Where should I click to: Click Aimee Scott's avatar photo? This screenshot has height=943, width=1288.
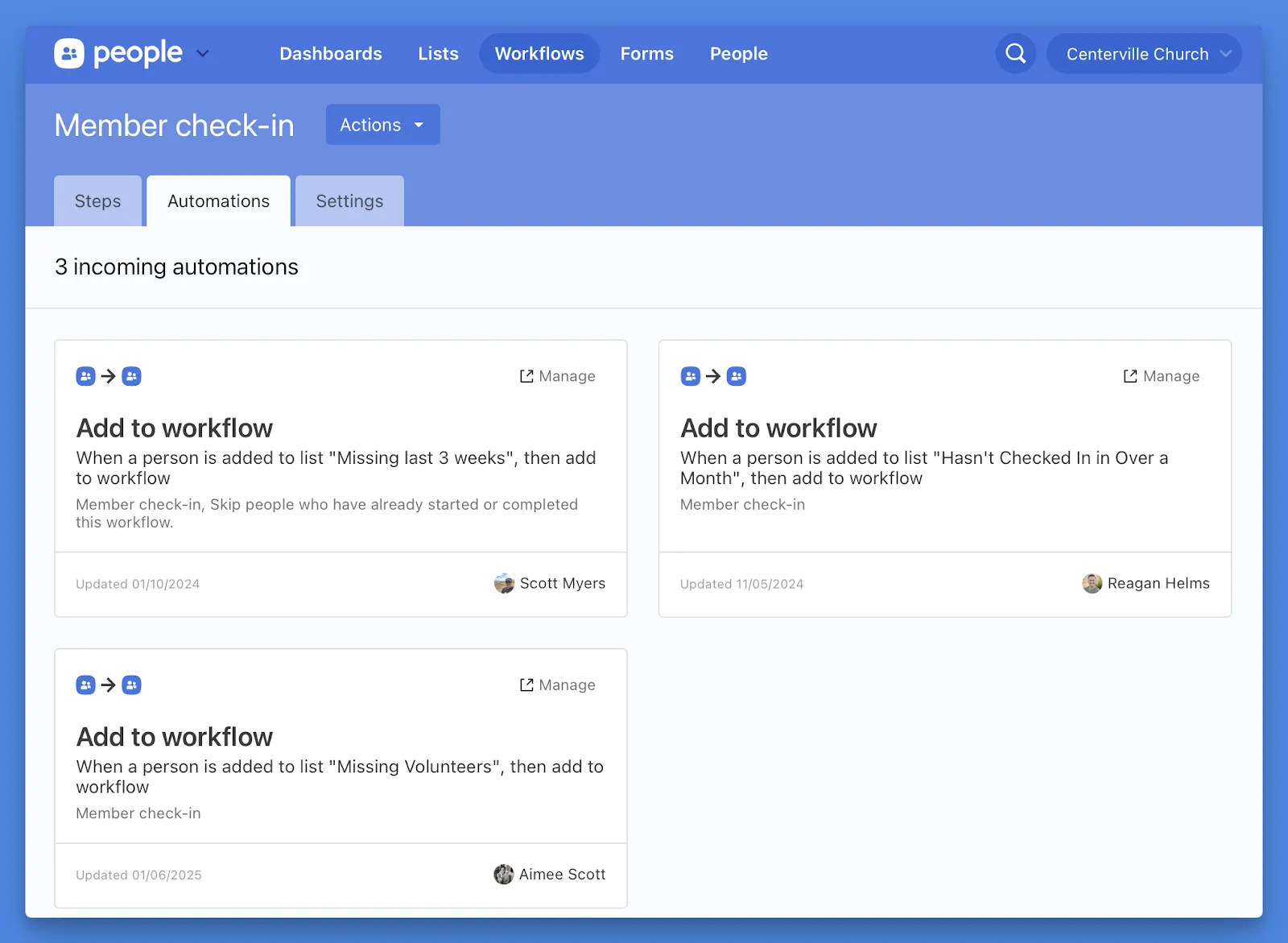(x=503, y=875)
